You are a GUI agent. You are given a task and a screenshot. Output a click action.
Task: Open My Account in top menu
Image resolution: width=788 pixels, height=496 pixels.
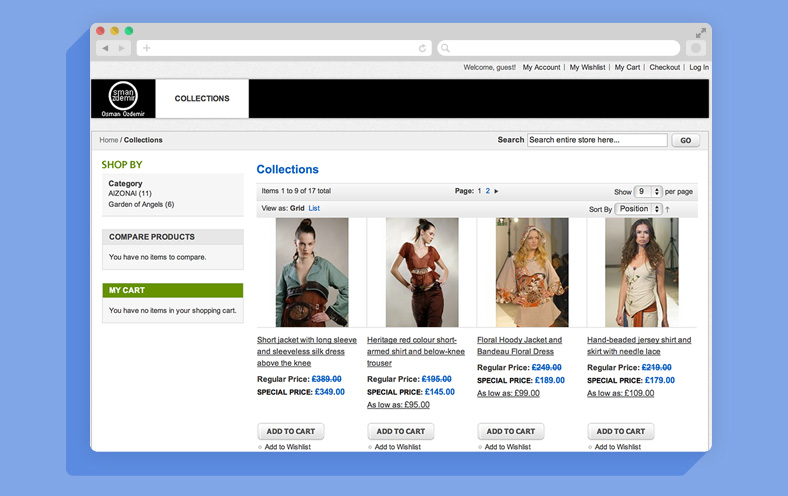click(x=541, y=67)
